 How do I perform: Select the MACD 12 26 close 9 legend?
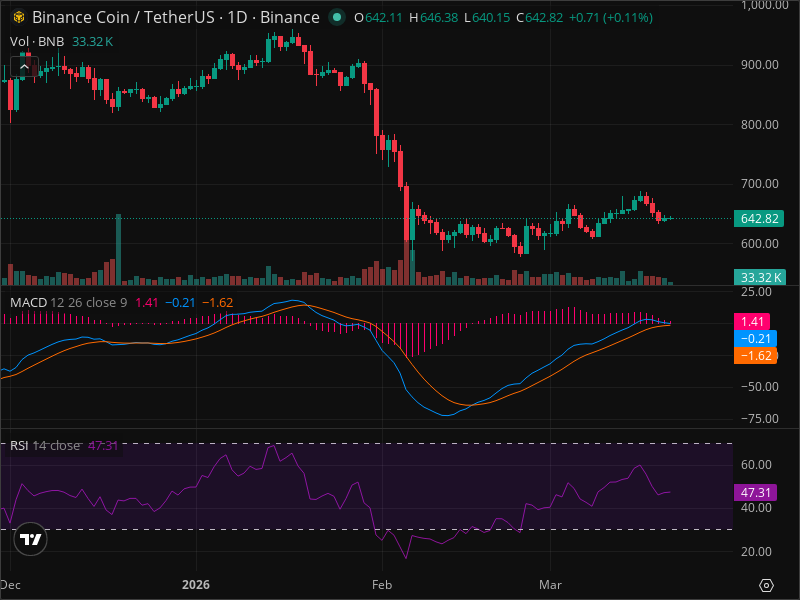click(x=68, y=303)
